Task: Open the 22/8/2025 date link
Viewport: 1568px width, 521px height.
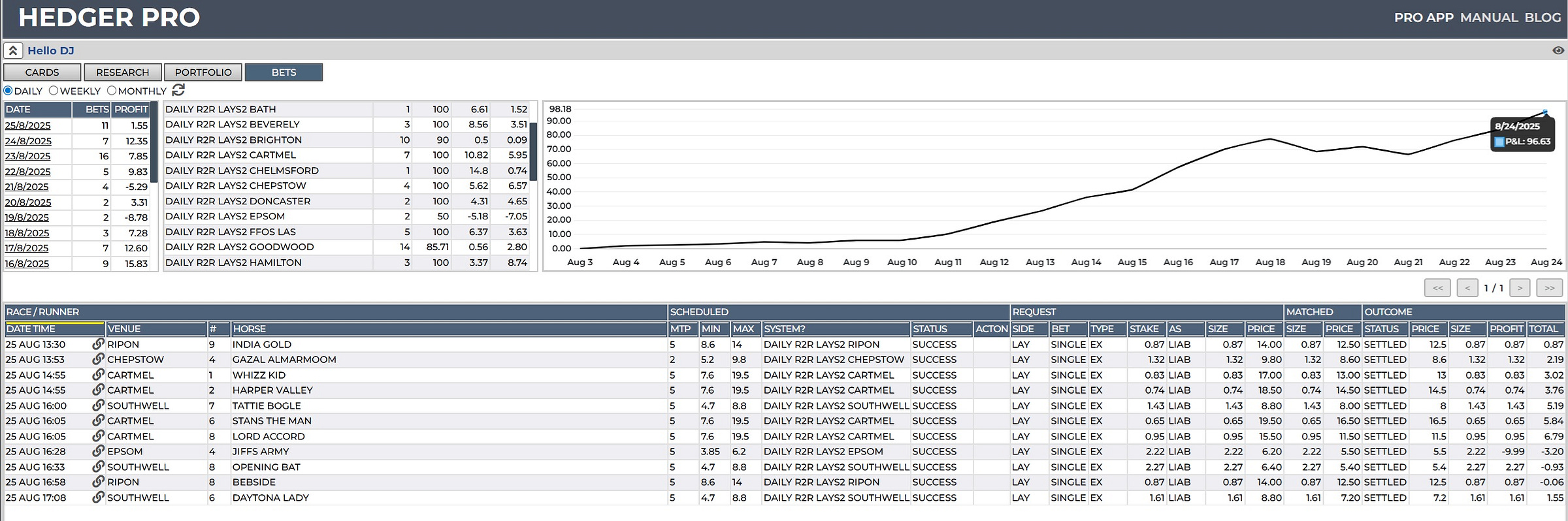Action: (x=27, y=172)
